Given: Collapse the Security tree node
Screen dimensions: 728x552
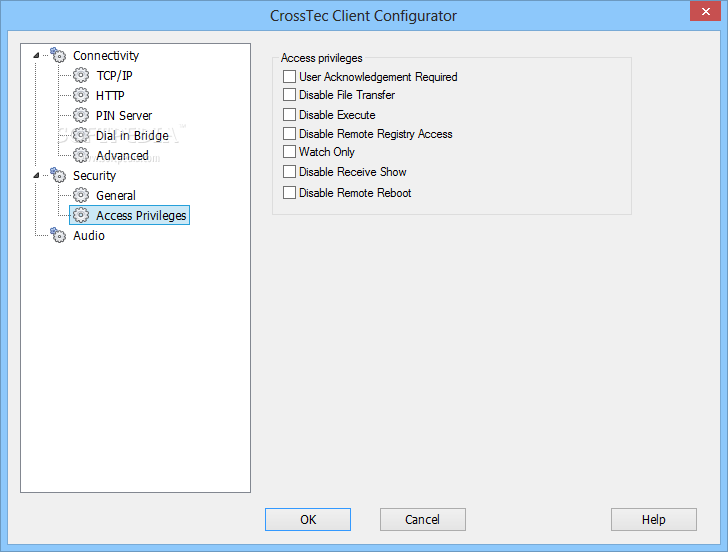Looking at the screenshot, I should [36, 175].
